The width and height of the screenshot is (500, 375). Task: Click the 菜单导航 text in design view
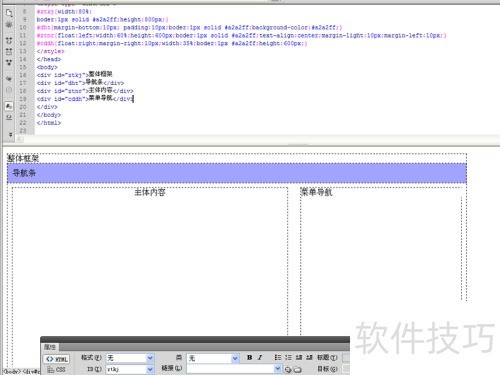click(x=317, y=192)
